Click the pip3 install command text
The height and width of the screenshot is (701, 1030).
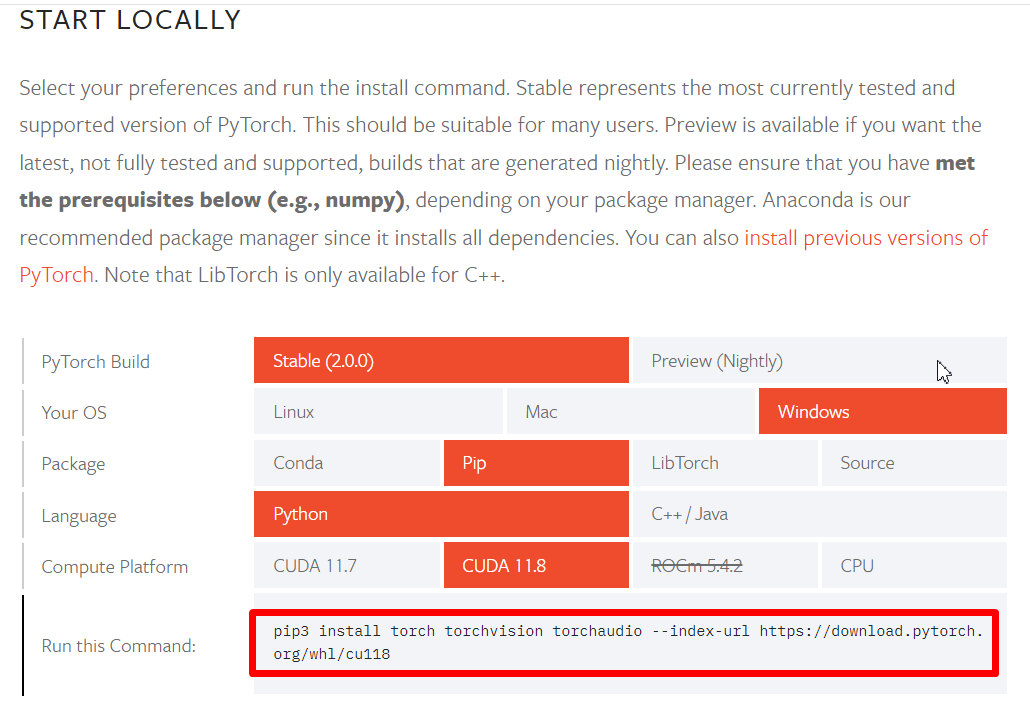point(622,643)
